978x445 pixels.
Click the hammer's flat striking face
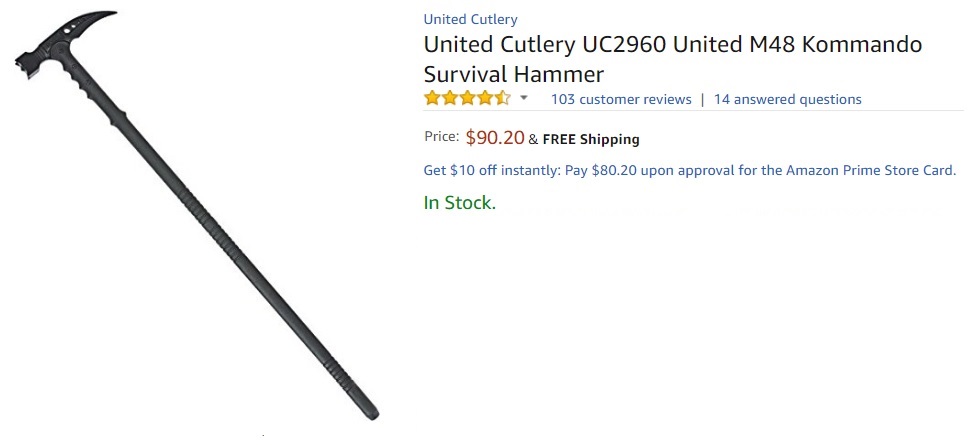pos(22,61)
